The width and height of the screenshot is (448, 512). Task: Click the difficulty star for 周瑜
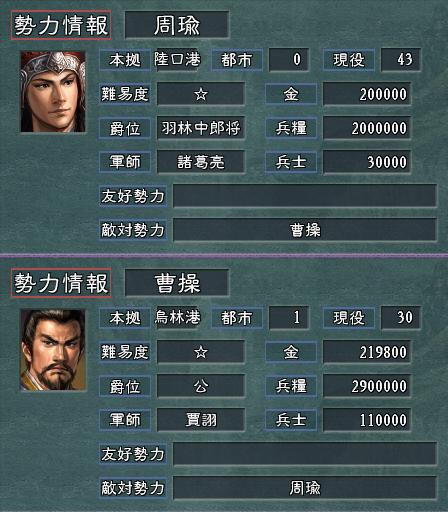[201, 94]
